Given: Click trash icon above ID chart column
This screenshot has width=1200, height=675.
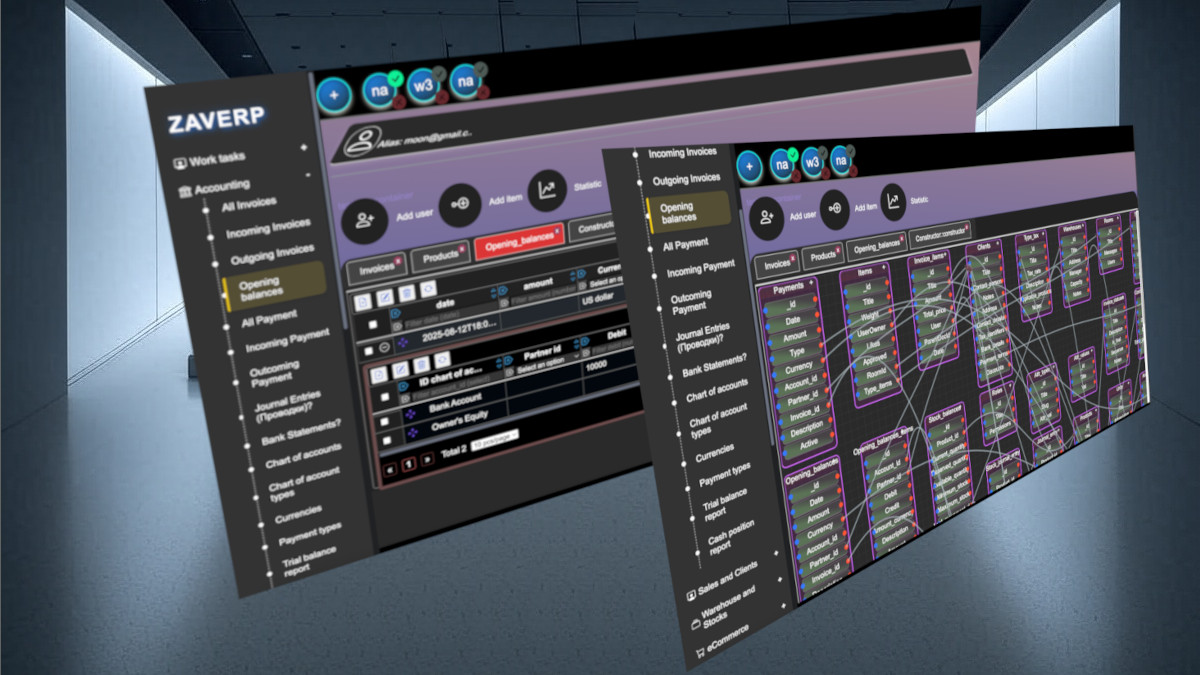Looking at the screenshot, I should pyautogui.click(x=421, y=365).
